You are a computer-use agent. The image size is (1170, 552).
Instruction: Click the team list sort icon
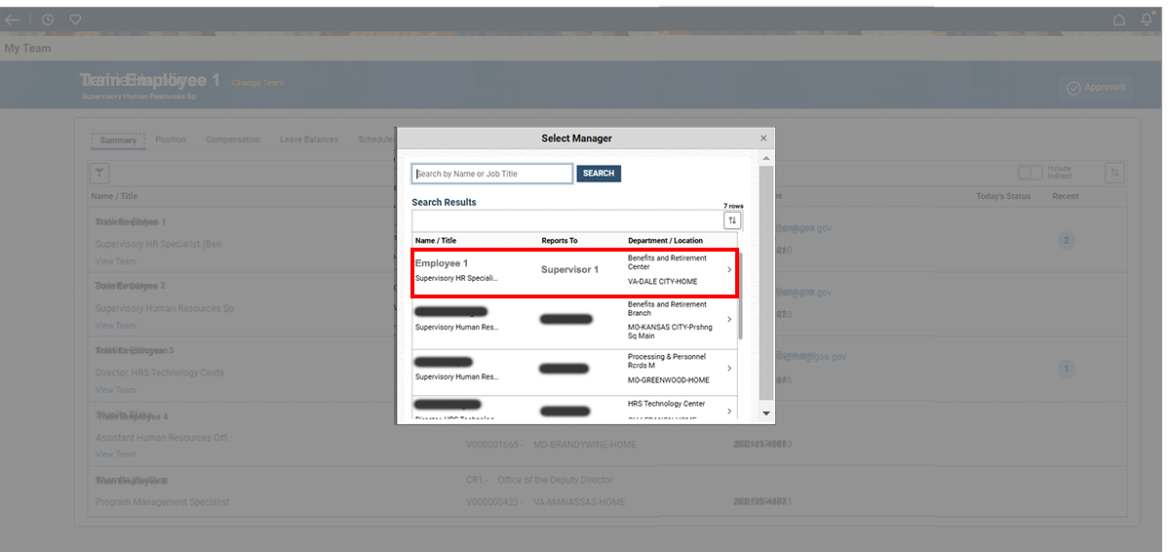[x=1115, y=172]
